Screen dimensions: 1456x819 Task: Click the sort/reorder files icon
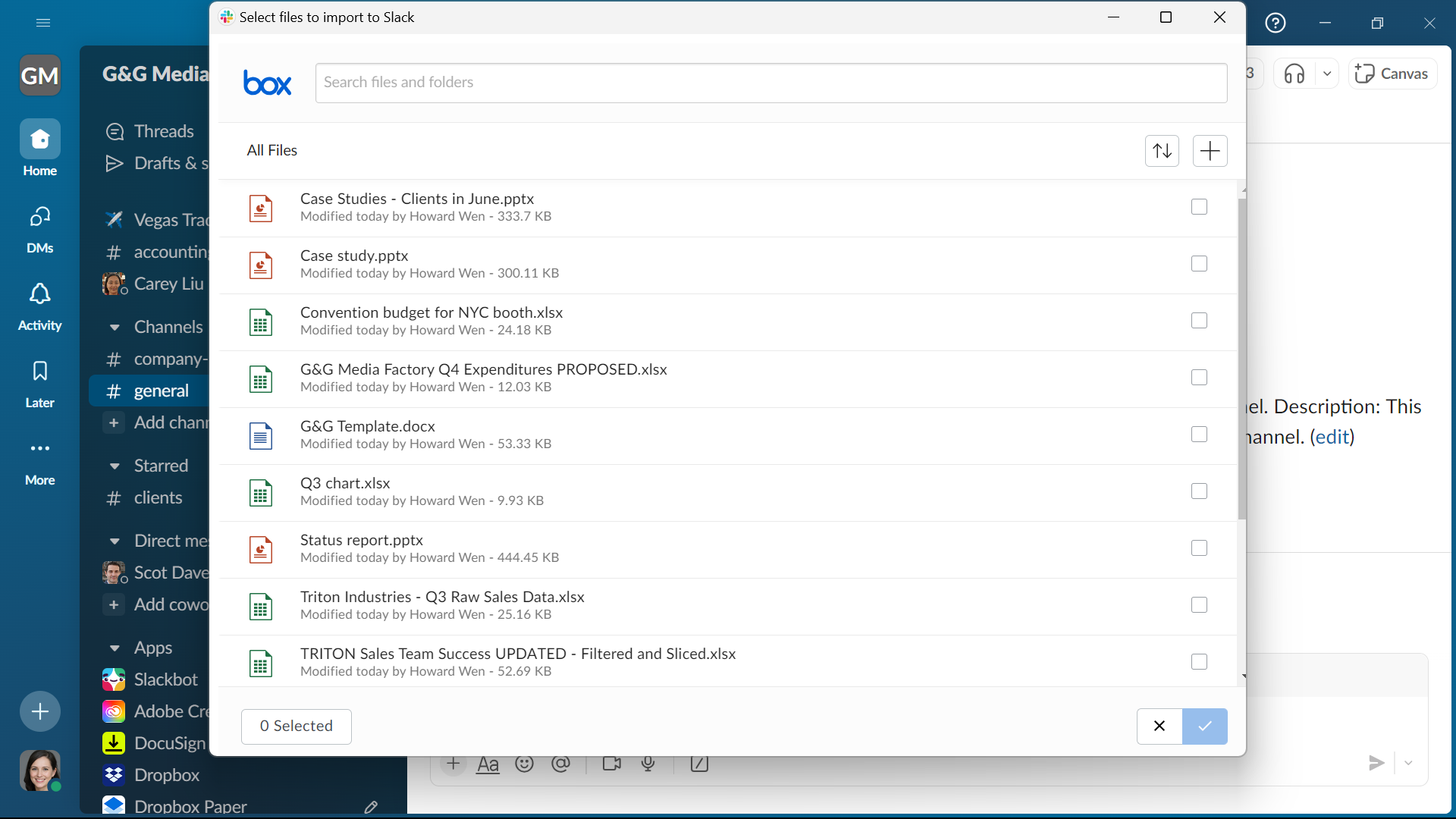[x=1162, y=150]
